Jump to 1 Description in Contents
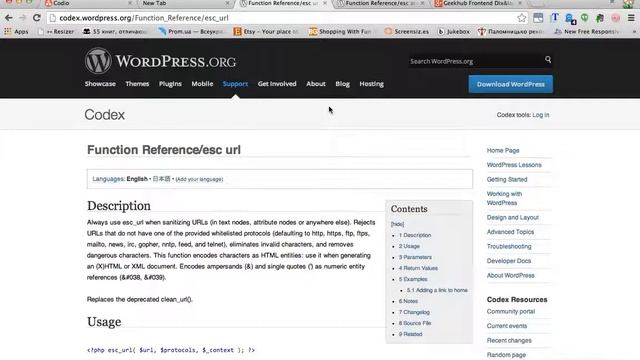This screenshot has width=640, height=360. pyautogui.click(x=415, y=235)
